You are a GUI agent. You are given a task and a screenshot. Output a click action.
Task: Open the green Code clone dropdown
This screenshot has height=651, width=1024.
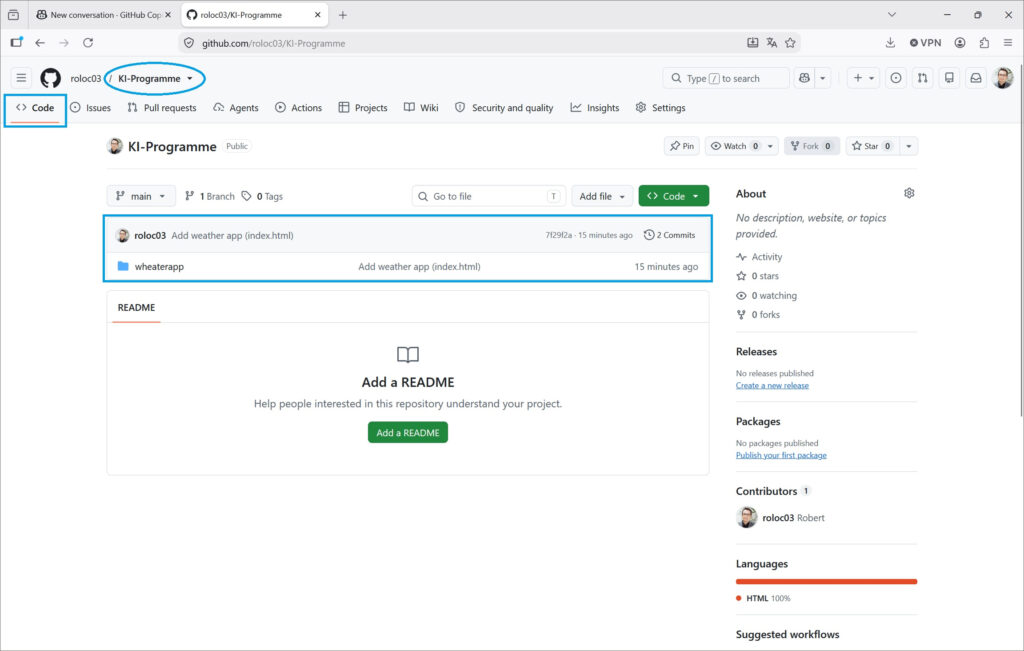click(673, 196)
